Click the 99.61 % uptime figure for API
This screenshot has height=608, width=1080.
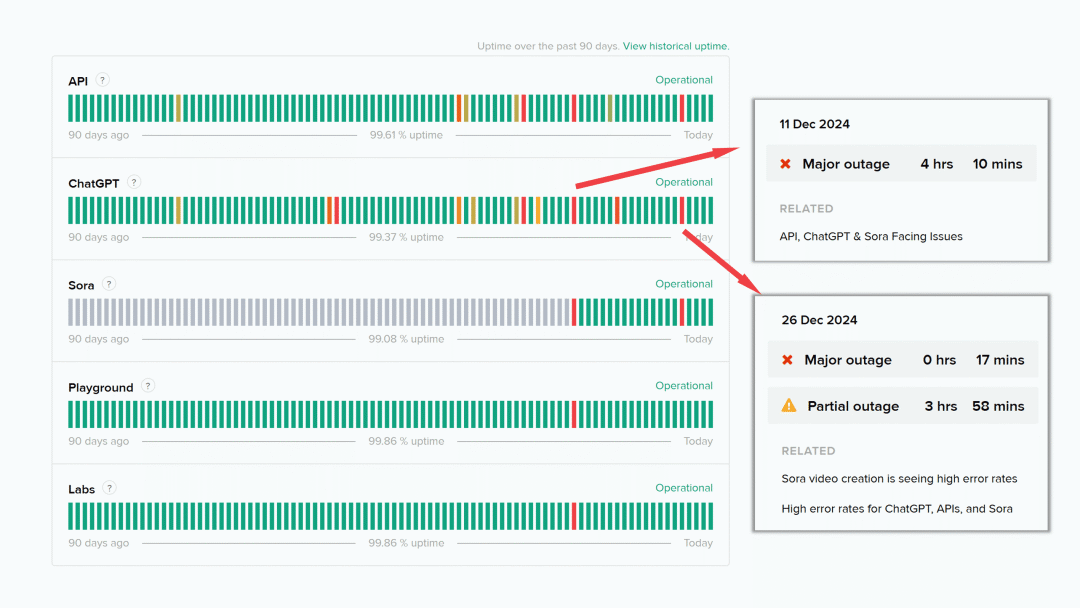(406, 135)
